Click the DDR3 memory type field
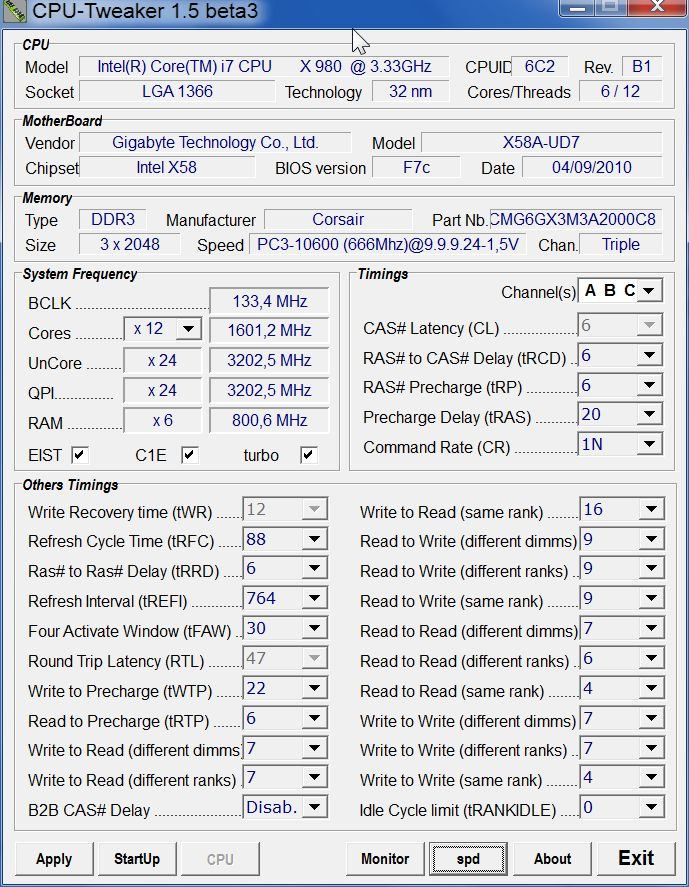 coord(113,219)
